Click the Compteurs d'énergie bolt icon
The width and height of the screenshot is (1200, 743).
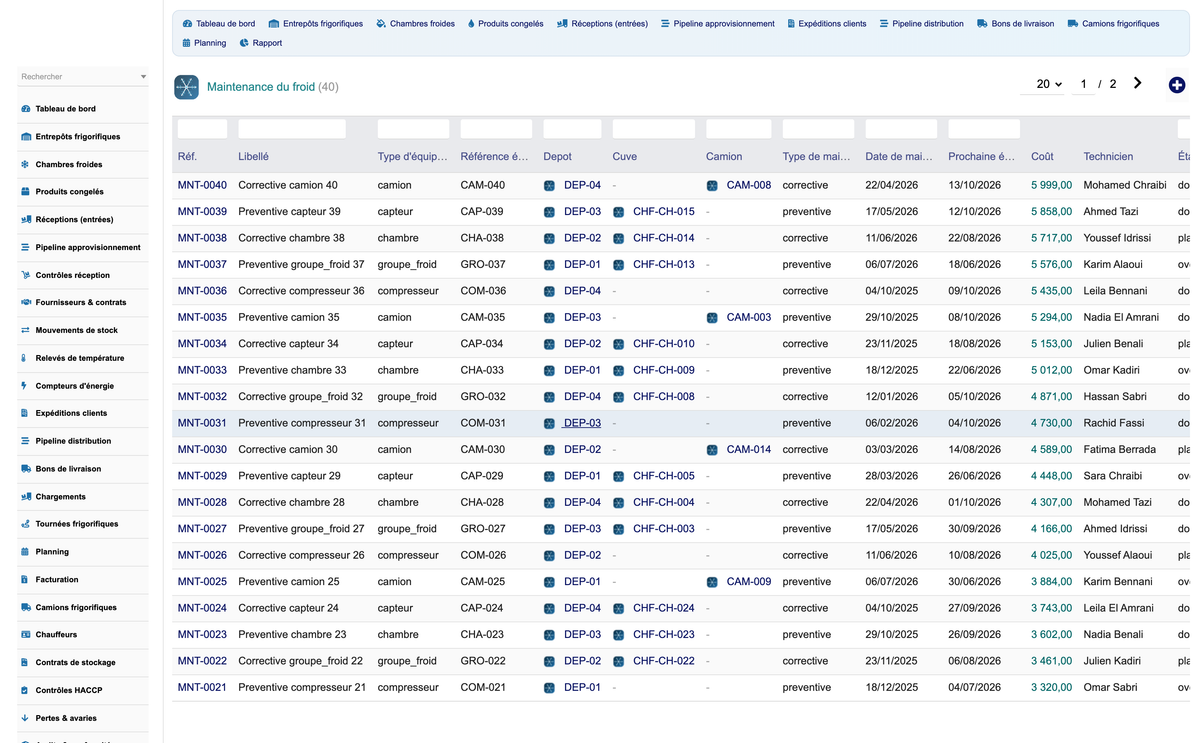click(x=25, y=385)
